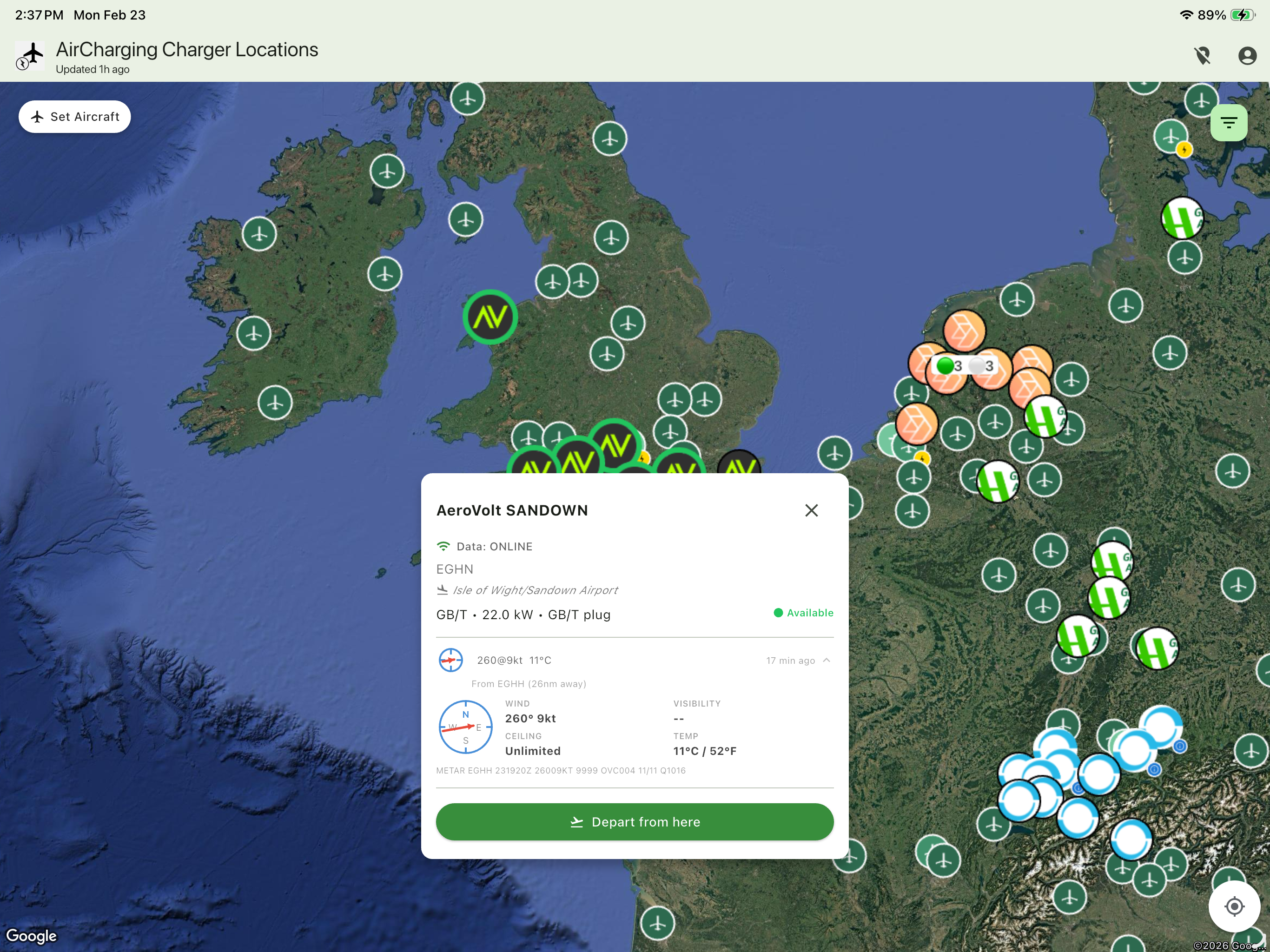Select the airfield marker near Dublin

point(385,274)
